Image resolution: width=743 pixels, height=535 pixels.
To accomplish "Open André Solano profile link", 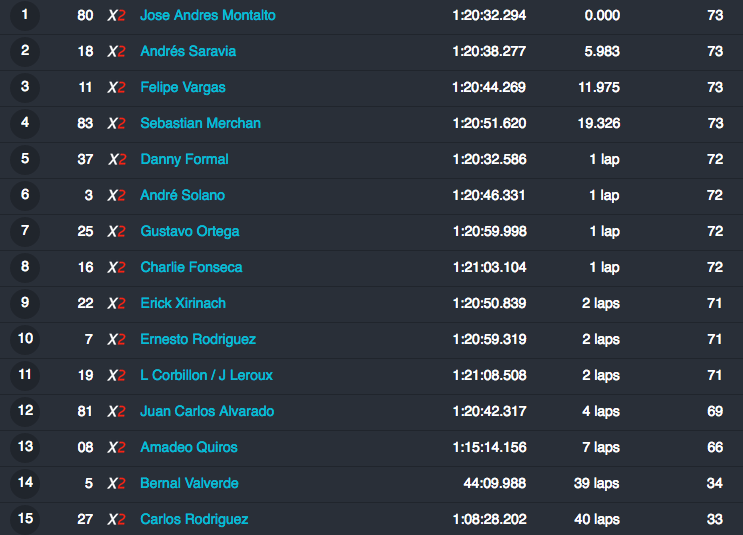I will point(182,195).
